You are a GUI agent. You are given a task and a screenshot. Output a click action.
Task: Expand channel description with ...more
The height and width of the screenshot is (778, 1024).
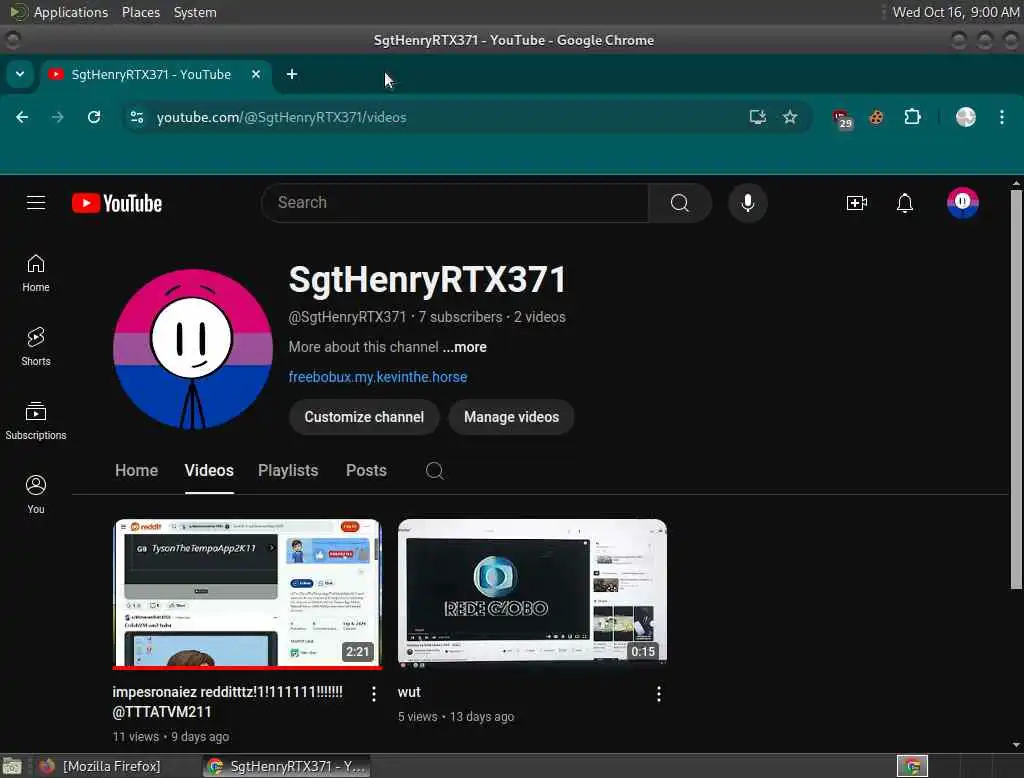tap(464, 347)
